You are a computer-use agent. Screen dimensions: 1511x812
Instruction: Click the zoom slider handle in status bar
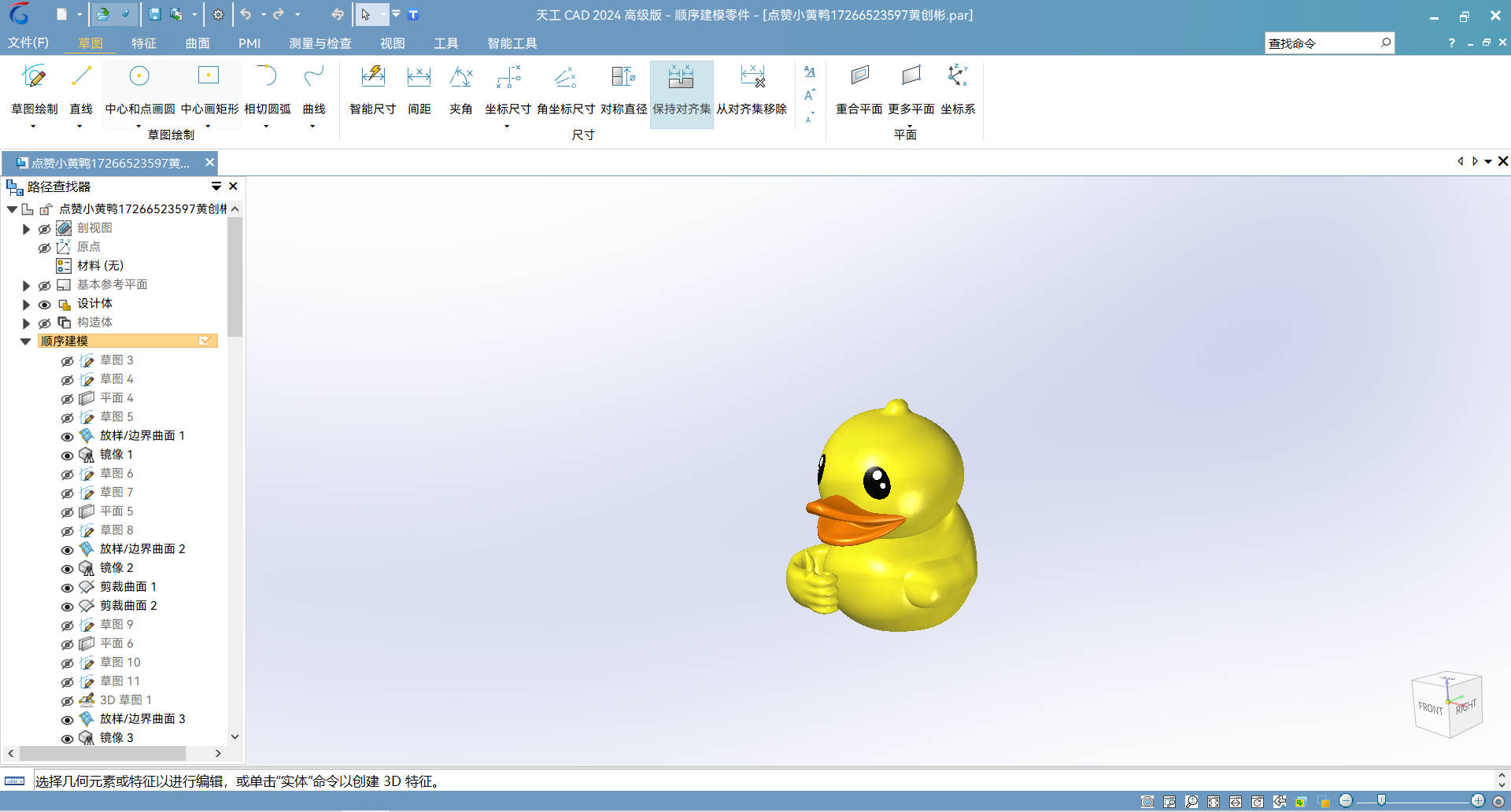click(1381, 801)
